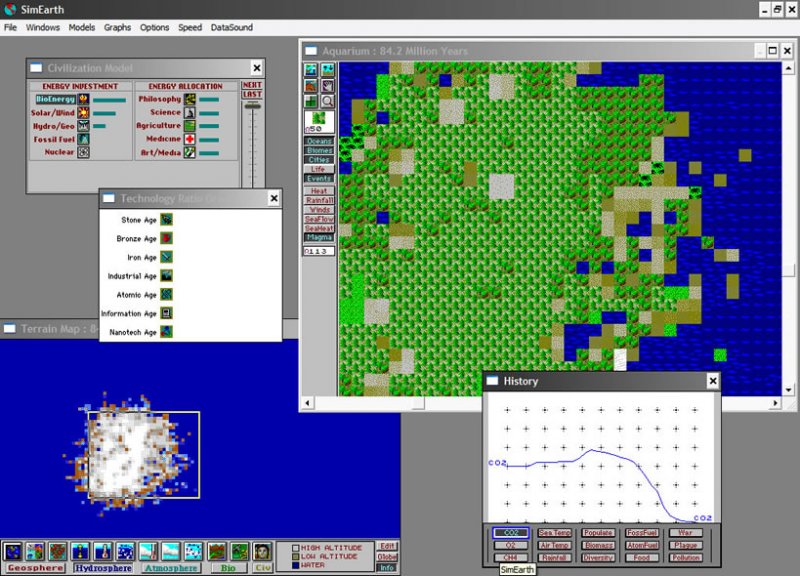
Task: Click the Atomic Age icon
Action: click(x=166, y=294)
